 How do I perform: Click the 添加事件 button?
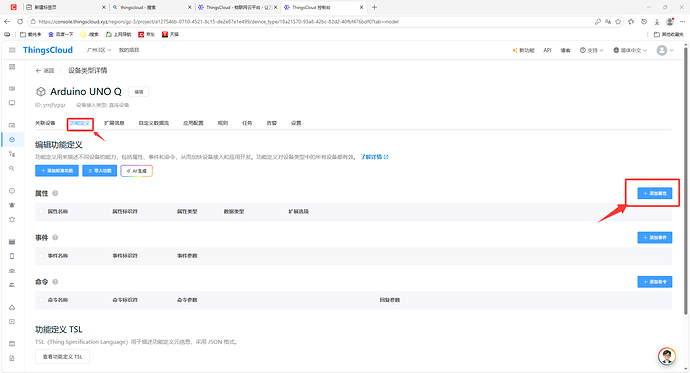click(x=655, y=238)
